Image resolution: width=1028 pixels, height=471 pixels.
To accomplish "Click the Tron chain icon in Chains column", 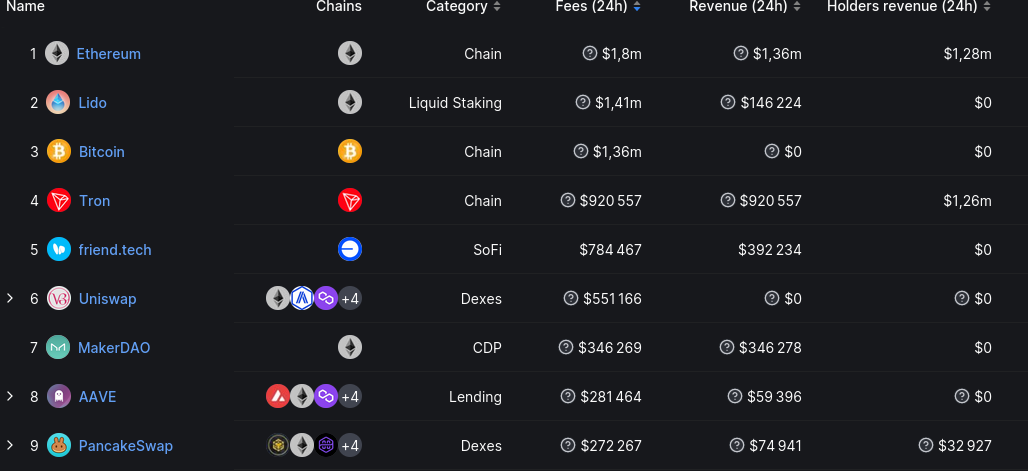I will 350,201.
